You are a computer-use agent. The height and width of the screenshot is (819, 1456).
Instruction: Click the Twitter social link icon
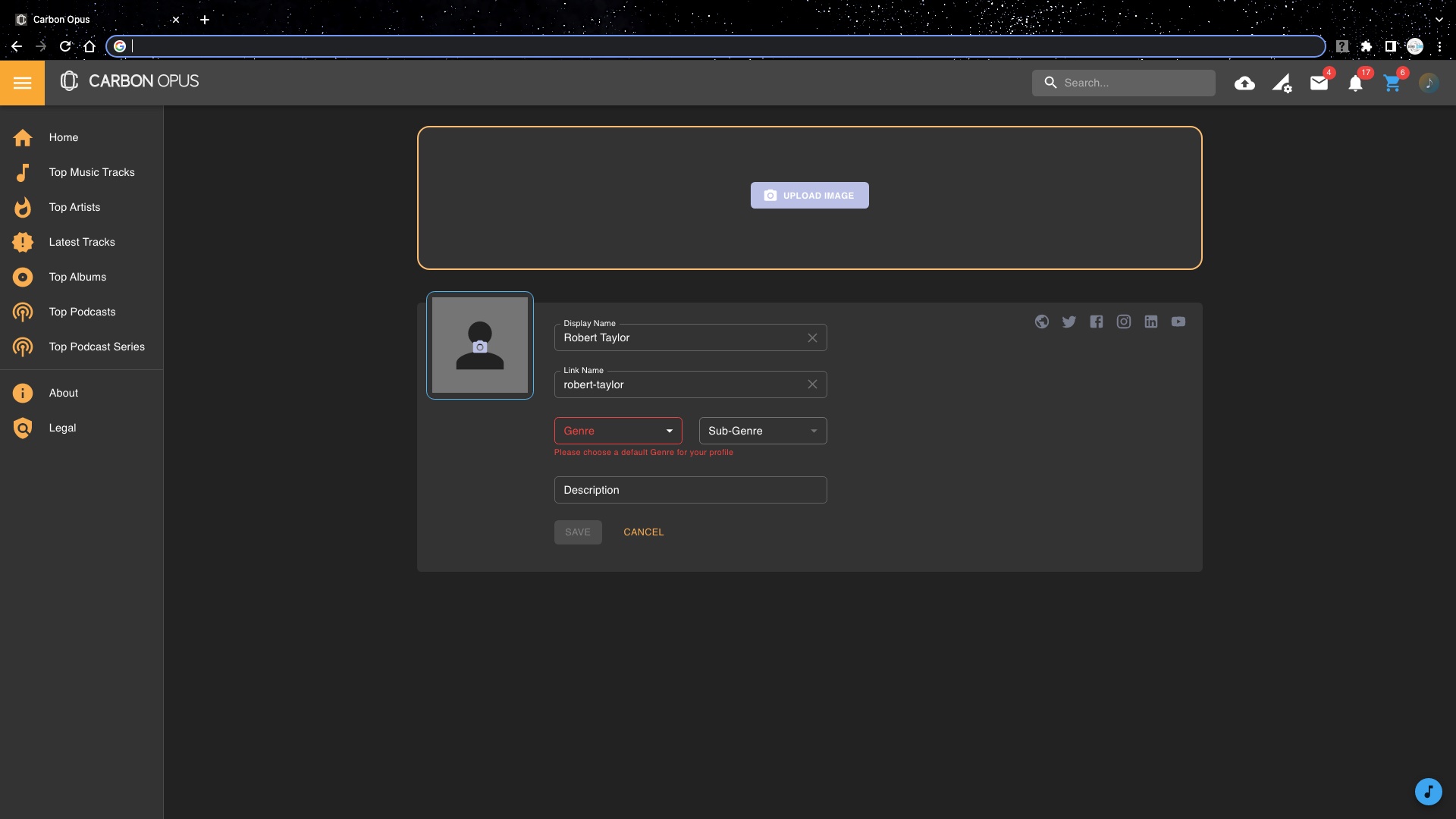coord(1069,322)
